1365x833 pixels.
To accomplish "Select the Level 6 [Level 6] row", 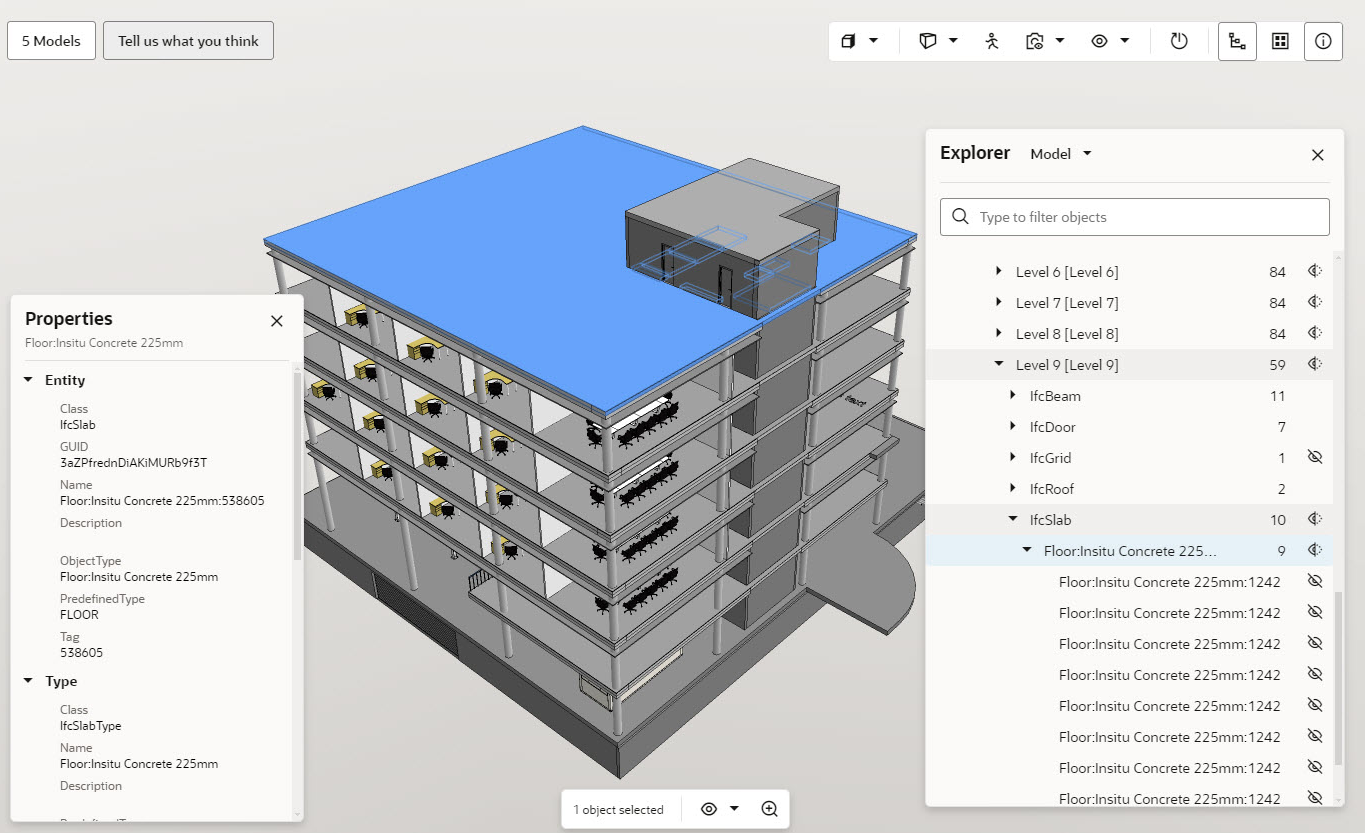I will pyautogui.click(x=1129, y=272).
